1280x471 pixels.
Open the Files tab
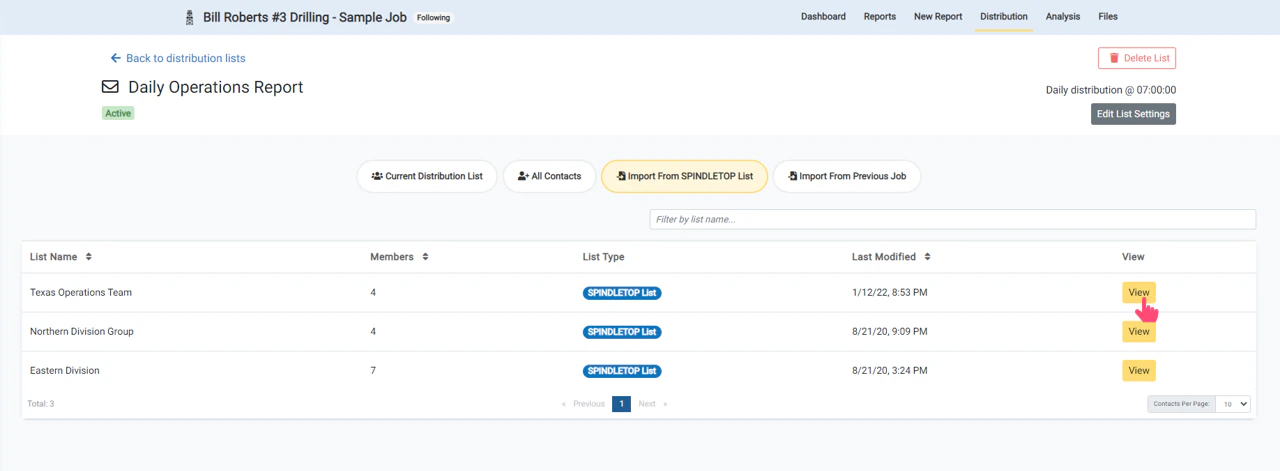pyautogui.click(x=1108, y=17)
